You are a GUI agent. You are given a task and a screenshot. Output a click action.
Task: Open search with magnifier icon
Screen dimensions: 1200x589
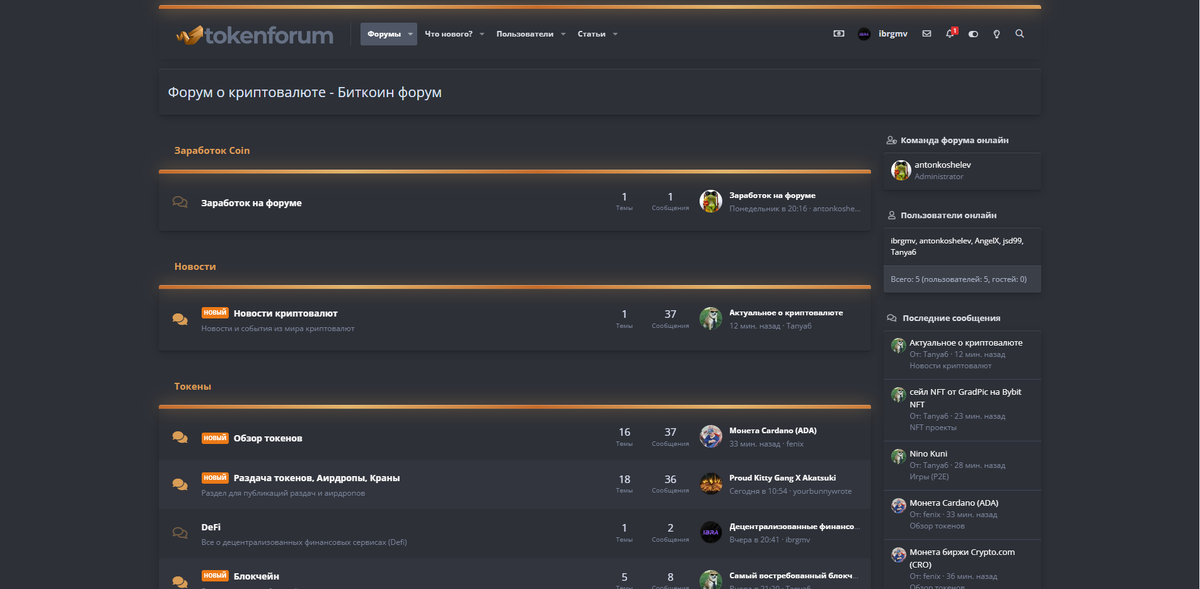1020,34
